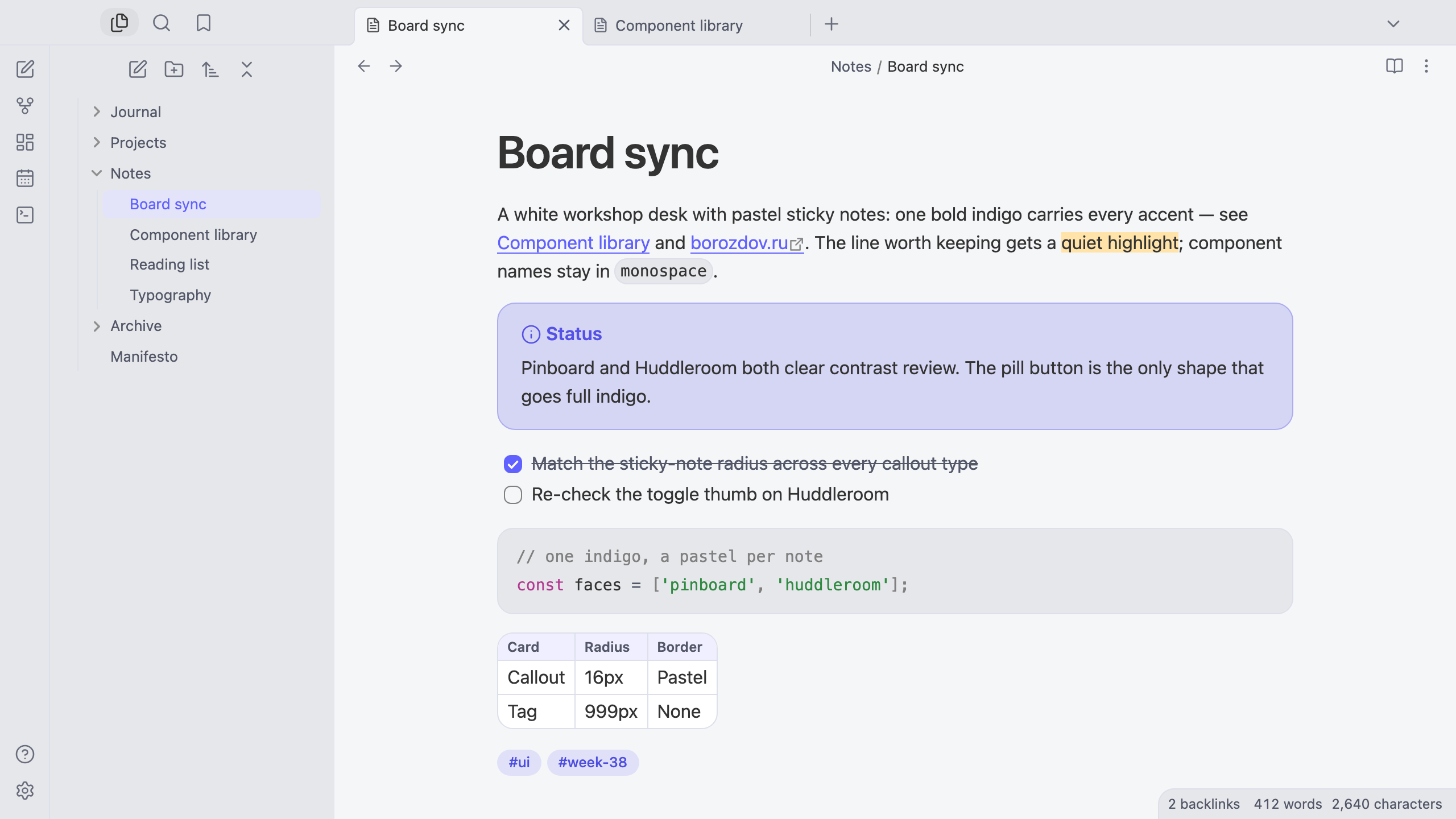
Task: Uncheck the sticky-note radius task
Action: click(513, 464)
